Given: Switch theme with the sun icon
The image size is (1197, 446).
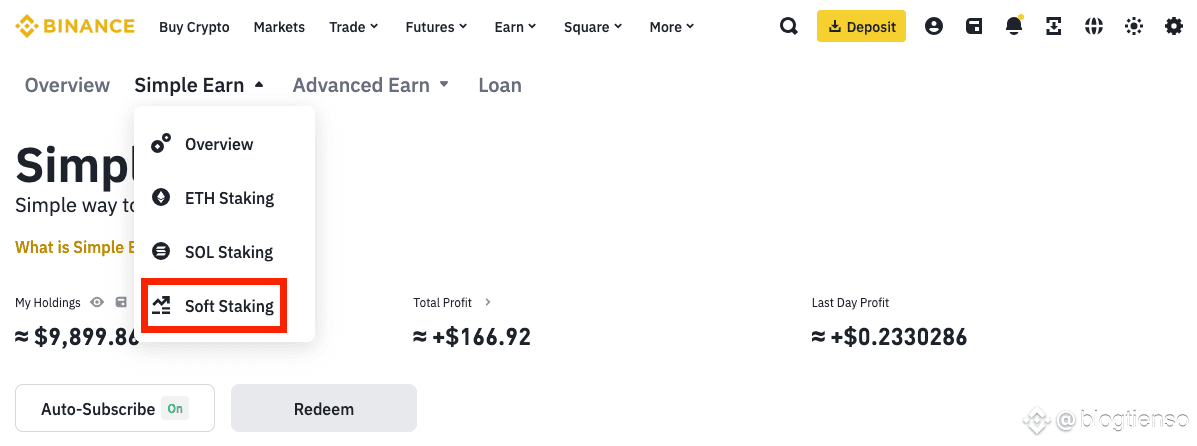Looking at the screenshot, I should point(1134,27).
